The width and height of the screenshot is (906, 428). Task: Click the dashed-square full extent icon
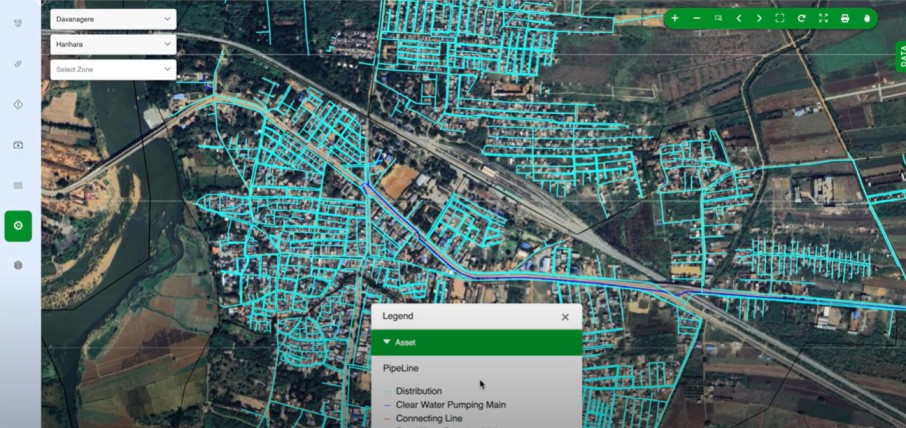[780, 18]
